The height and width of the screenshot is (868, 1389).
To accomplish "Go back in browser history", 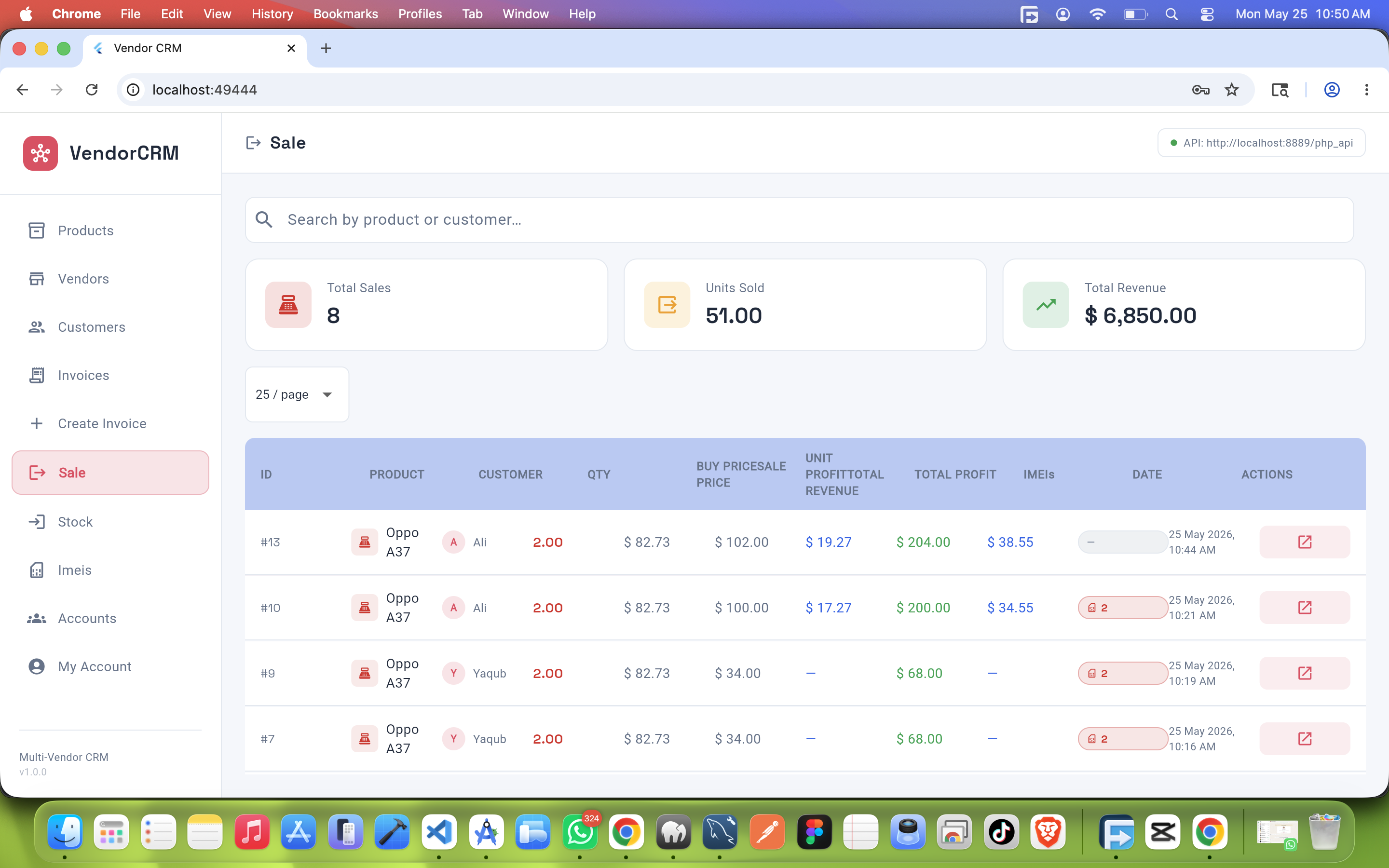I will click(x=22, y=90).
